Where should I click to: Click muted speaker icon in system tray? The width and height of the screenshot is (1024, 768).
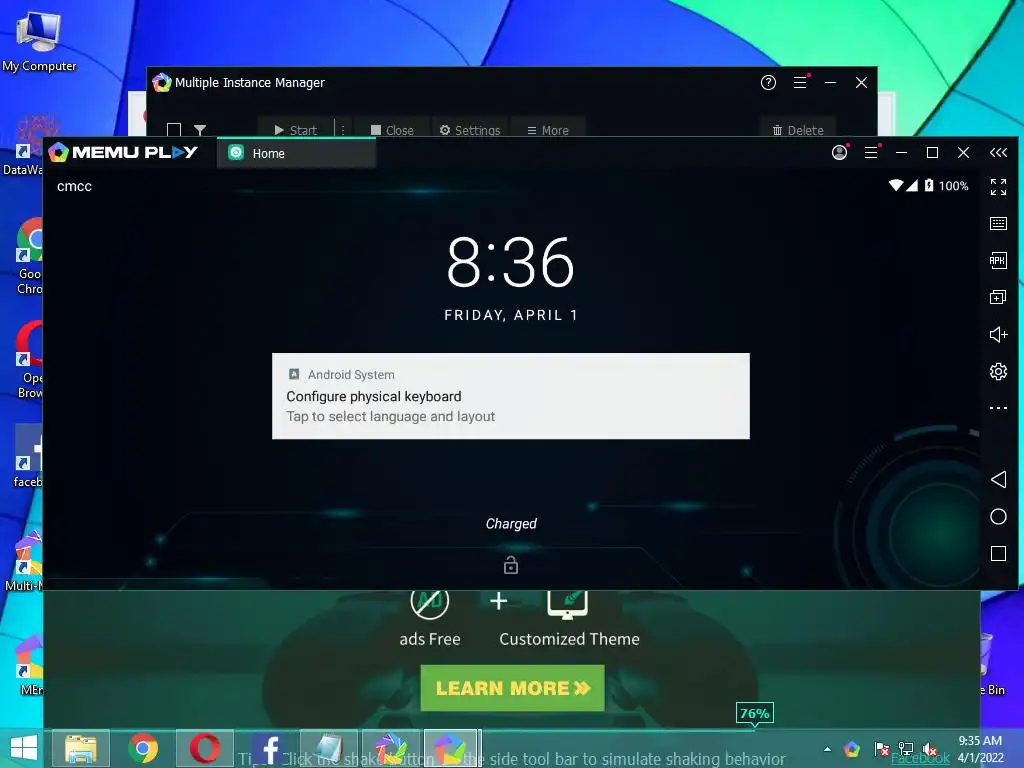[930, 749]
